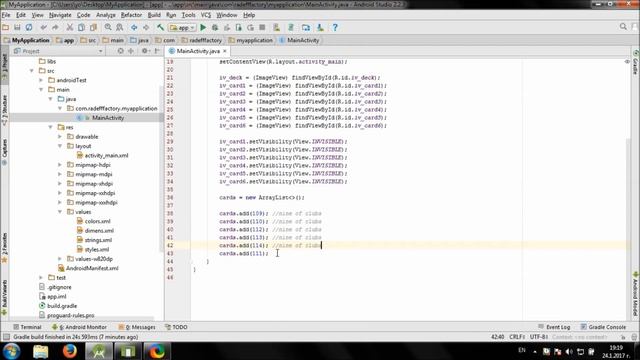This screenshot has width=640, height=360.
Task: Toggle the Build Variants side tab
Action: coord(4,297)
